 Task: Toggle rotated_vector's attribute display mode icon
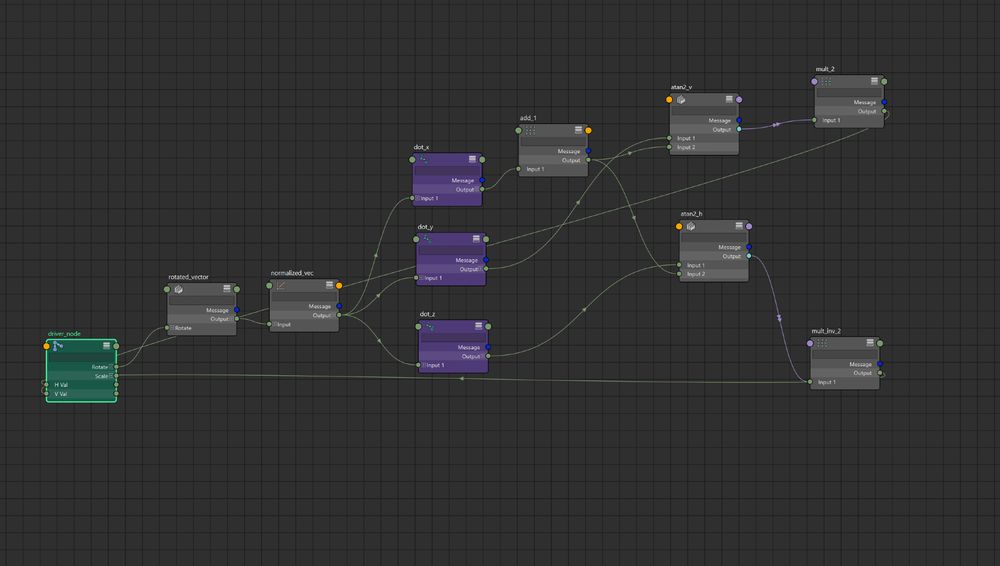point(226,288)
